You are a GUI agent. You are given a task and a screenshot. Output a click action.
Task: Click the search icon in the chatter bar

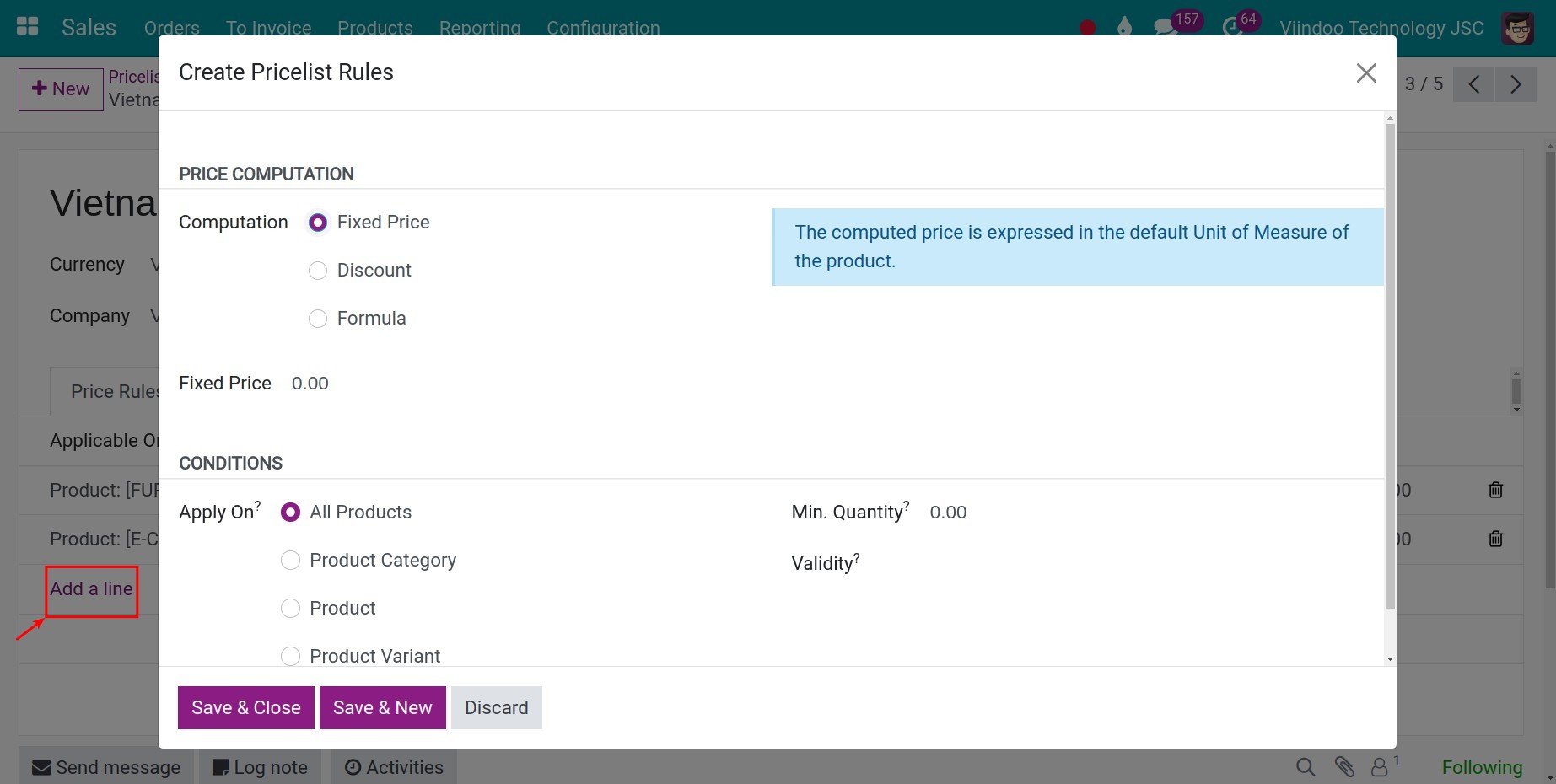coord(1306,767)
